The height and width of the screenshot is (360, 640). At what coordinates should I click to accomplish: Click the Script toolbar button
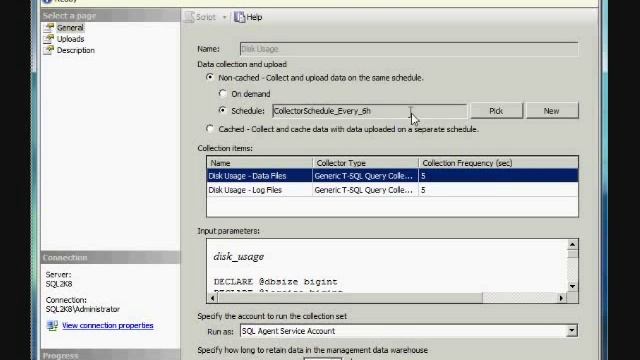(x=200, y=17)
